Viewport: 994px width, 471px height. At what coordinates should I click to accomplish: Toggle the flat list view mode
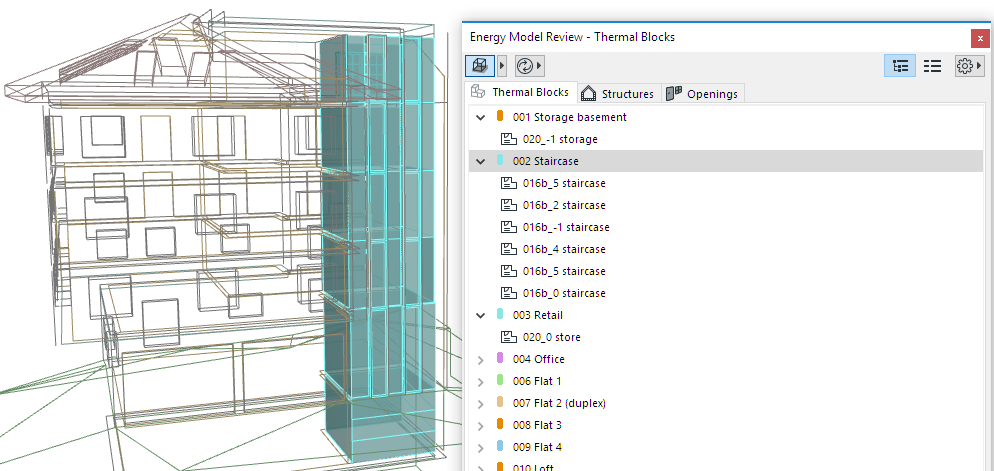(x=932, y=66)
